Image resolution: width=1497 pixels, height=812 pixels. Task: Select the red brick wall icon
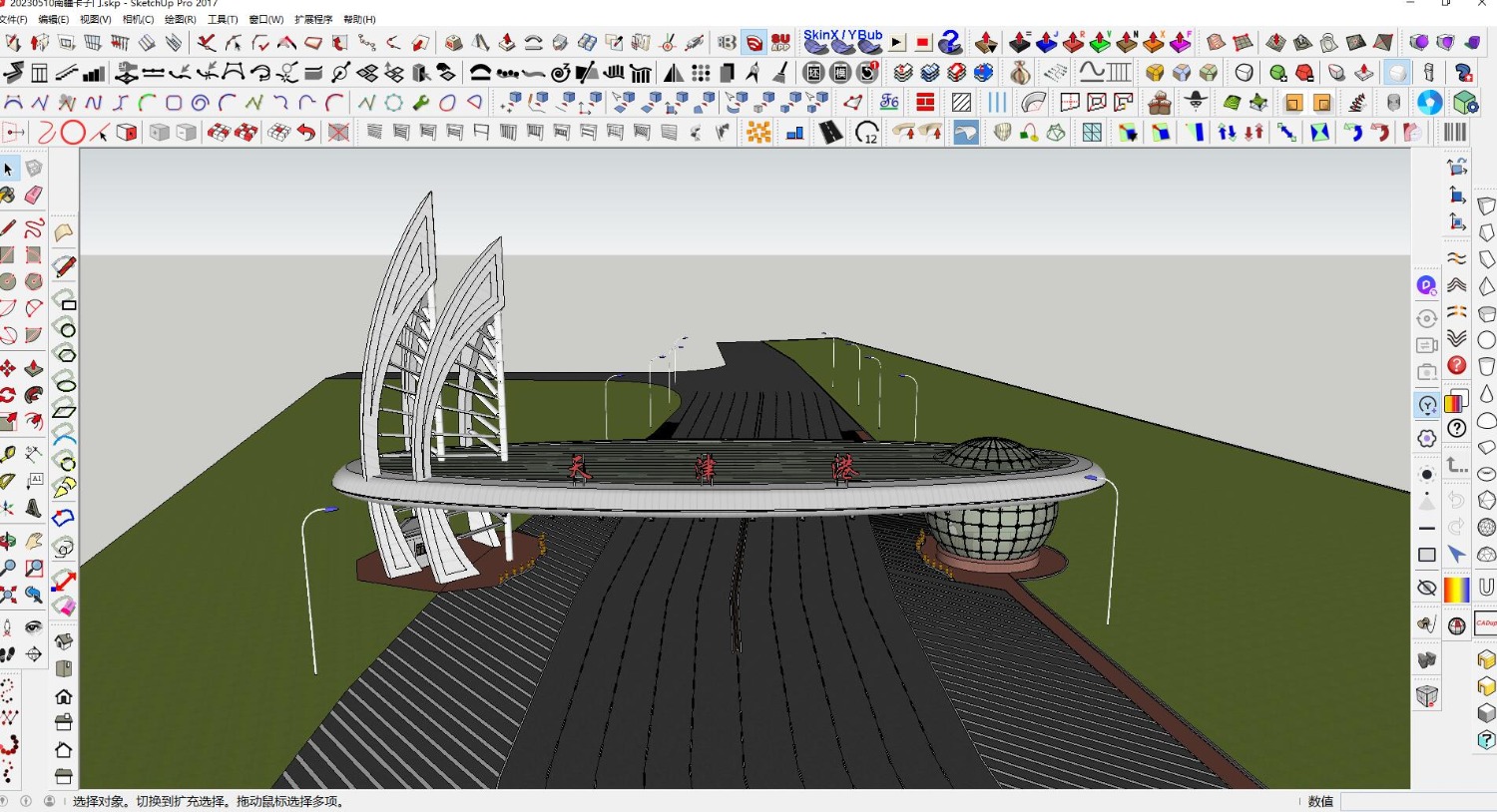(925, 102)
